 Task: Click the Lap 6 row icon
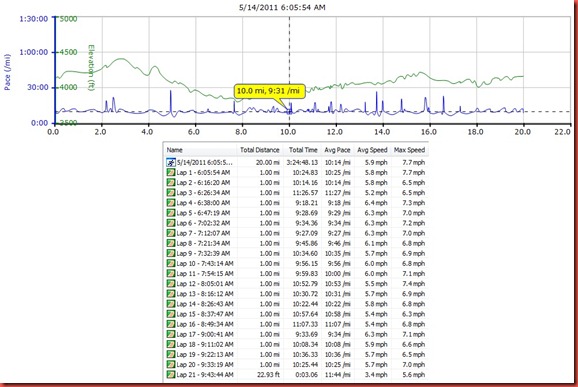point(171,223)
